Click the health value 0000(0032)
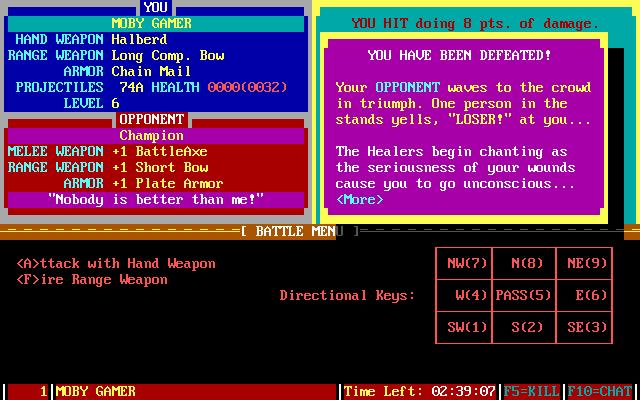The height and width of the screenshot is (400, 640). click(x=247, y=87)
